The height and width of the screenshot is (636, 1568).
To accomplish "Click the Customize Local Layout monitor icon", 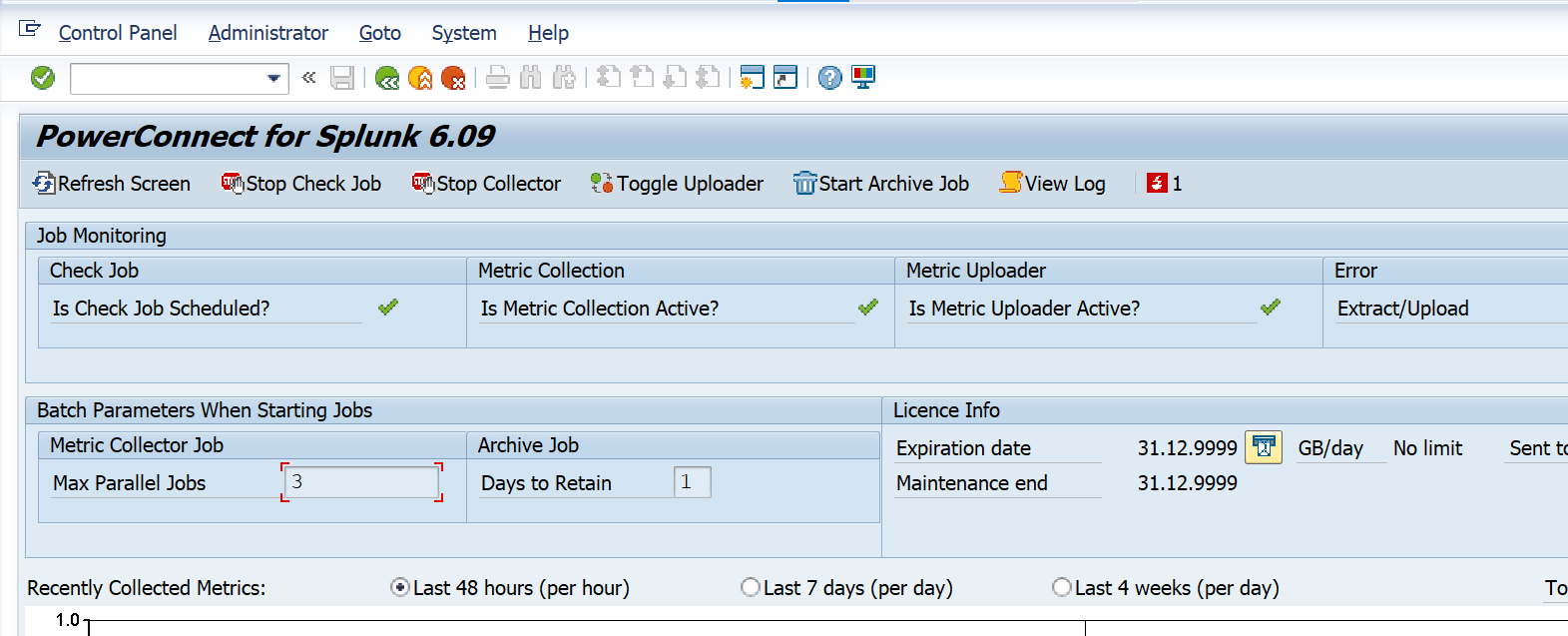I will pos(863,78).
